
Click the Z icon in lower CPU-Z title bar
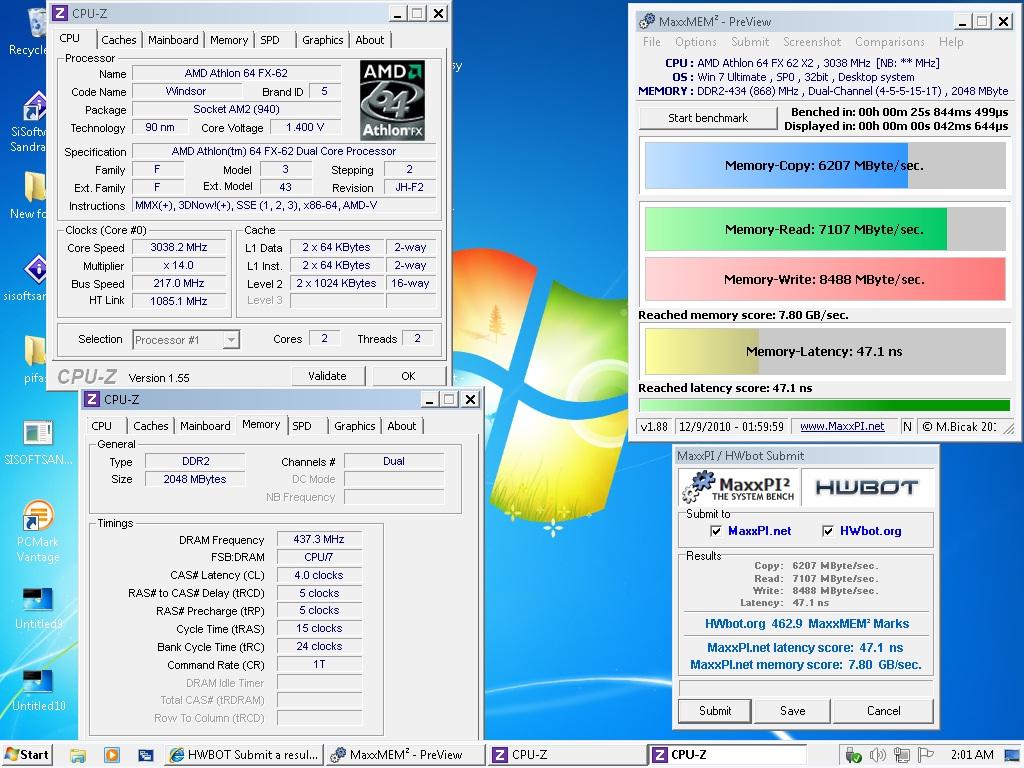pos(92,399)
